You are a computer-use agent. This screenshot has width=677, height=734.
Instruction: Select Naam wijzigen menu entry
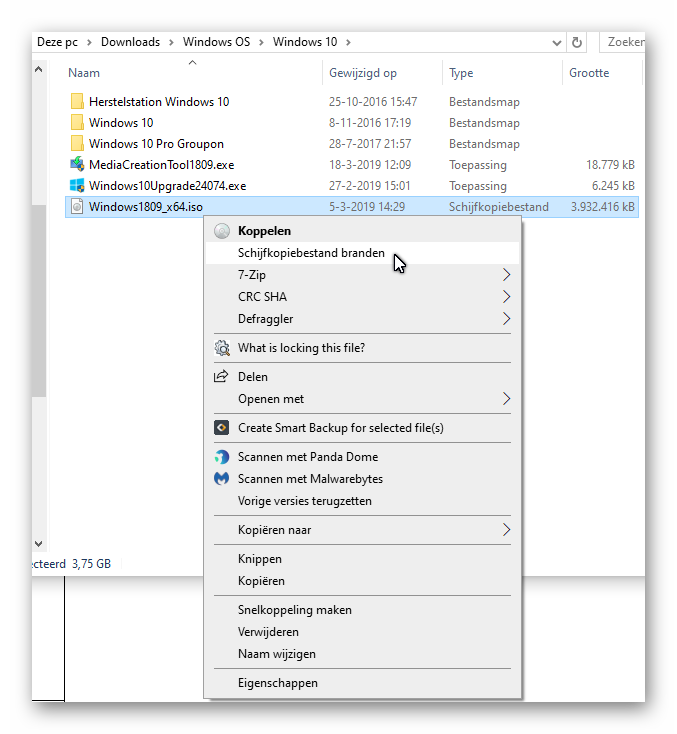click(x=277, y=654)
